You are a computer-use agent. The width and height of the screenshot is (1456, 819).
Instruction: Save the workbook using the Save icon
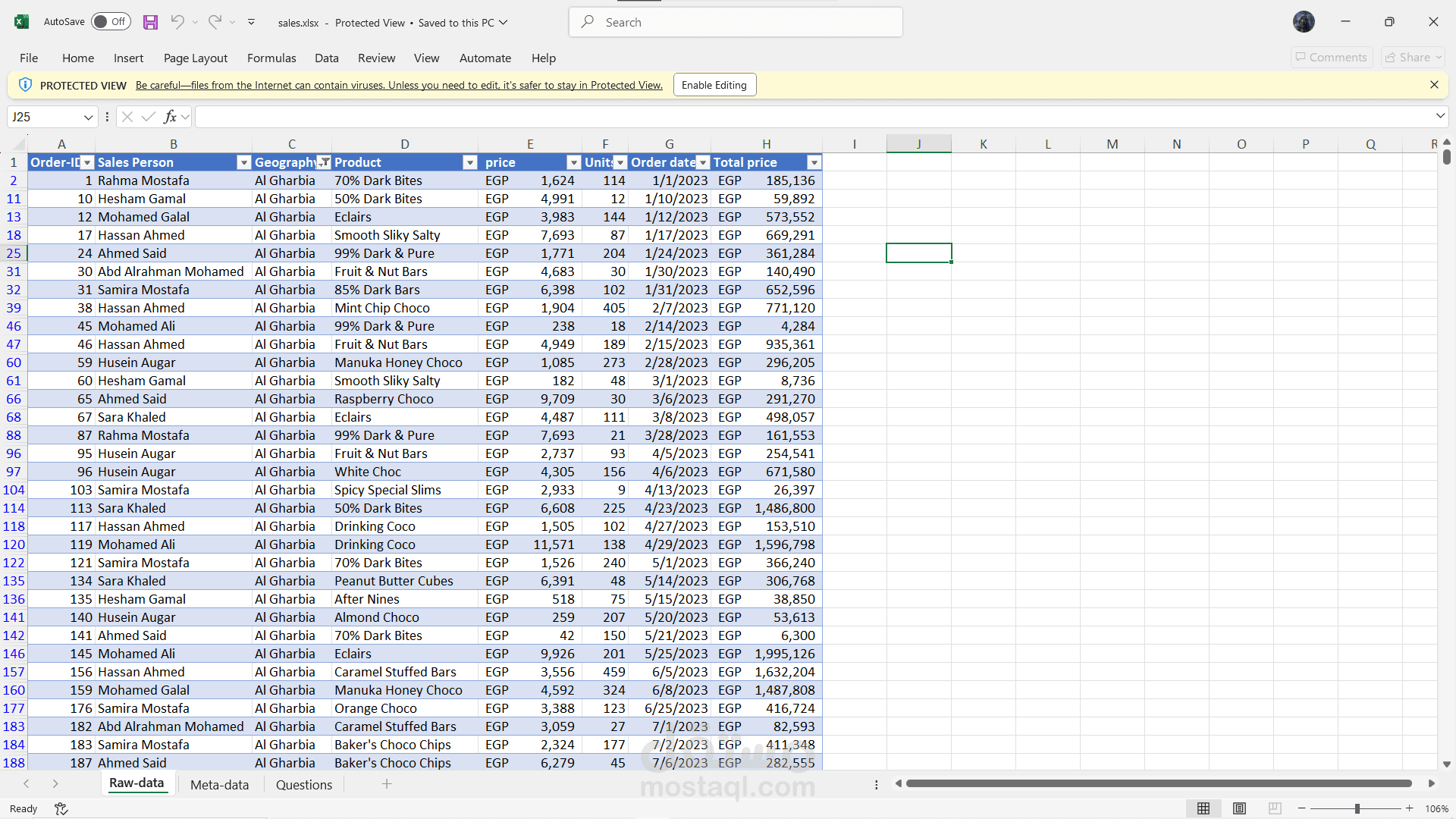pos(150,21)
